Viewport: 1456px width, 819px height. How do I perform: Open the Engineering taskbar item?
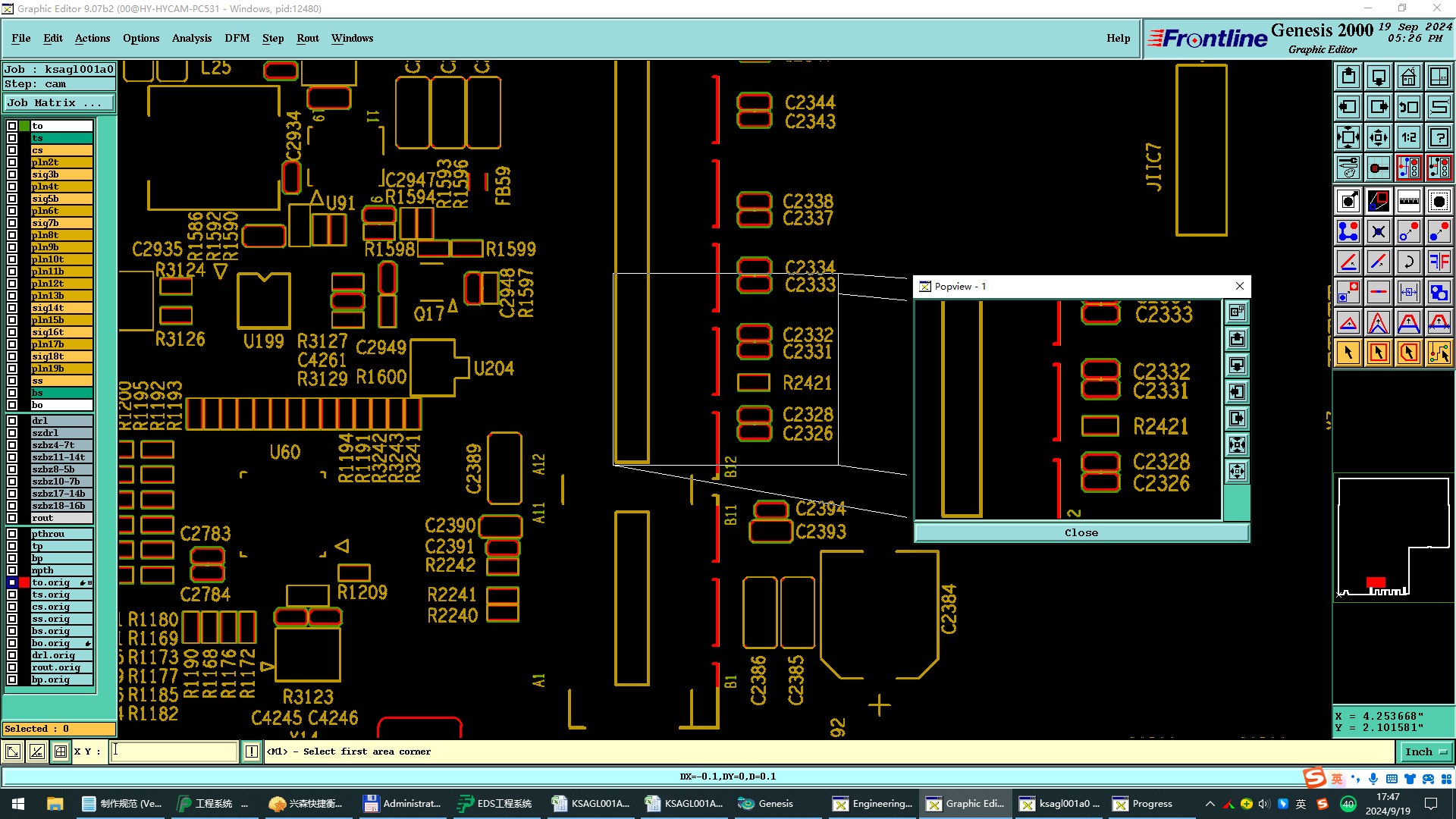click(x=874, y=804)
